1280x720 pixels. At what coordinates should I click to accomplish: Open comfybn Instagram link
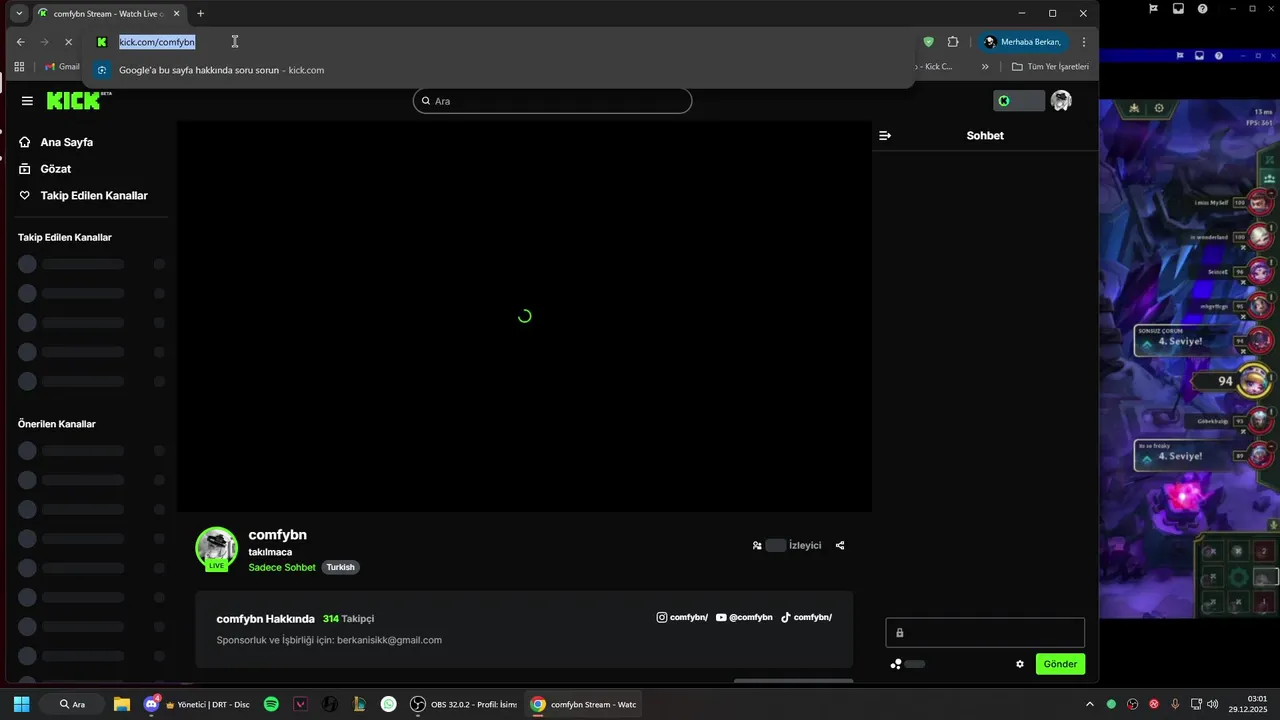(x=682, y=618)
